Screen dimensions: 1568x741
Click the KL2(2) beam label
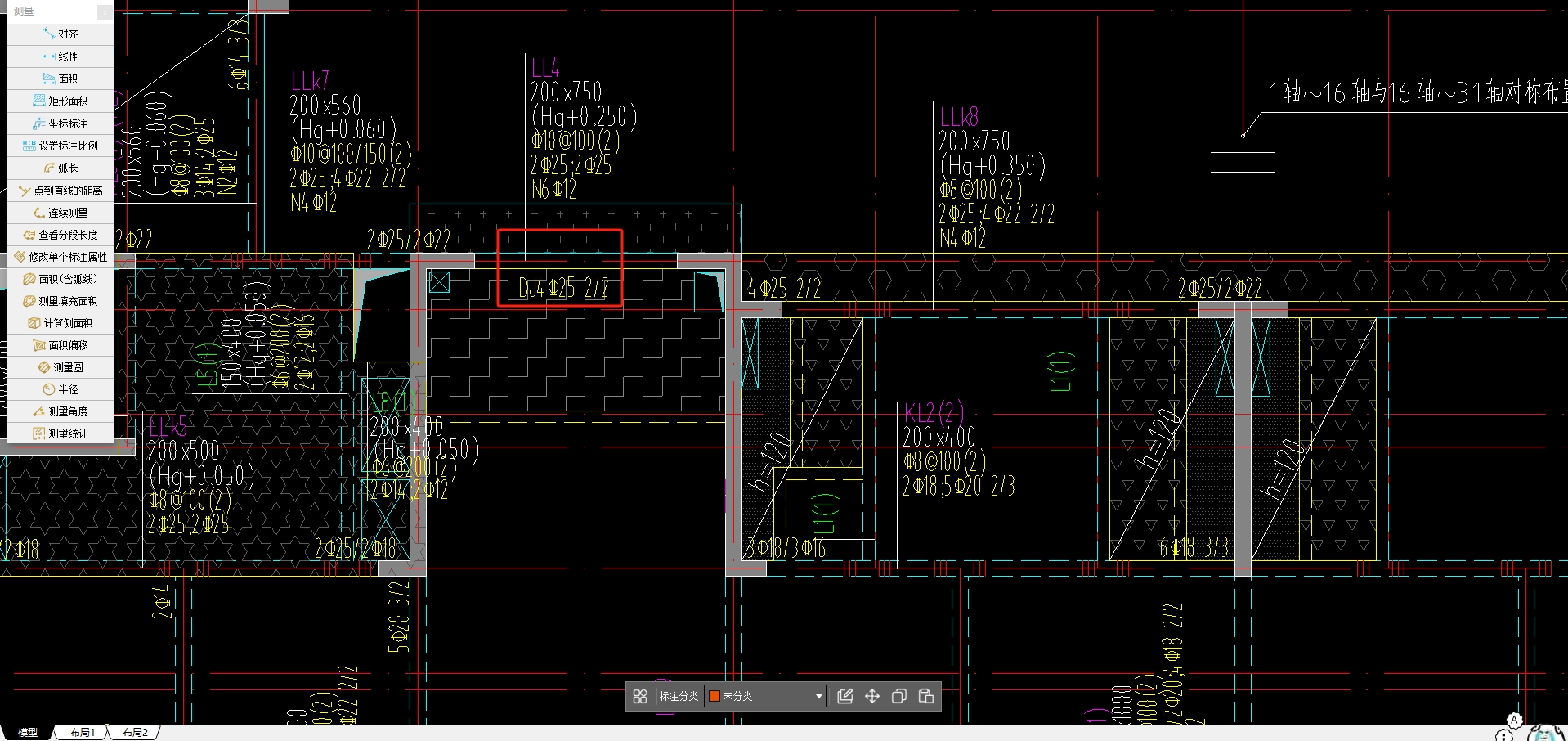click(934, 412)
